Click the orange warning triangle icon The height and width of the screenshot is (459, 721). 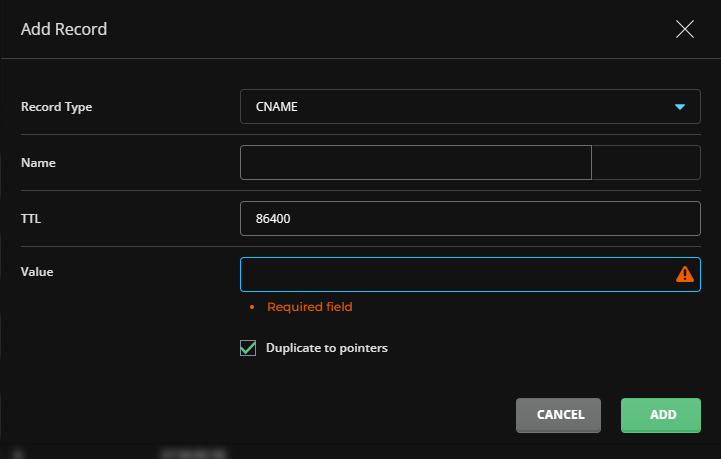685,274
